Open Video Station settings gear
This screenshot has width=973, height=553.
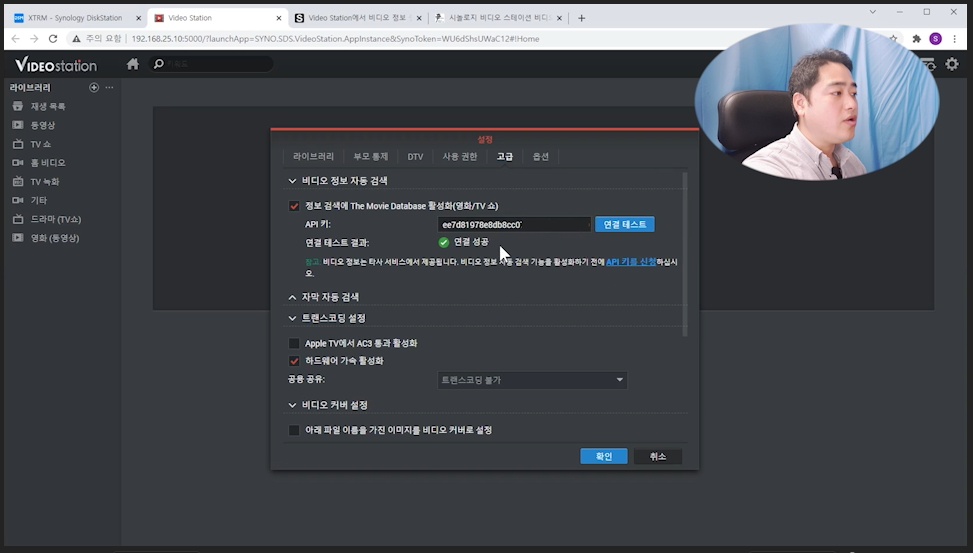952,64
